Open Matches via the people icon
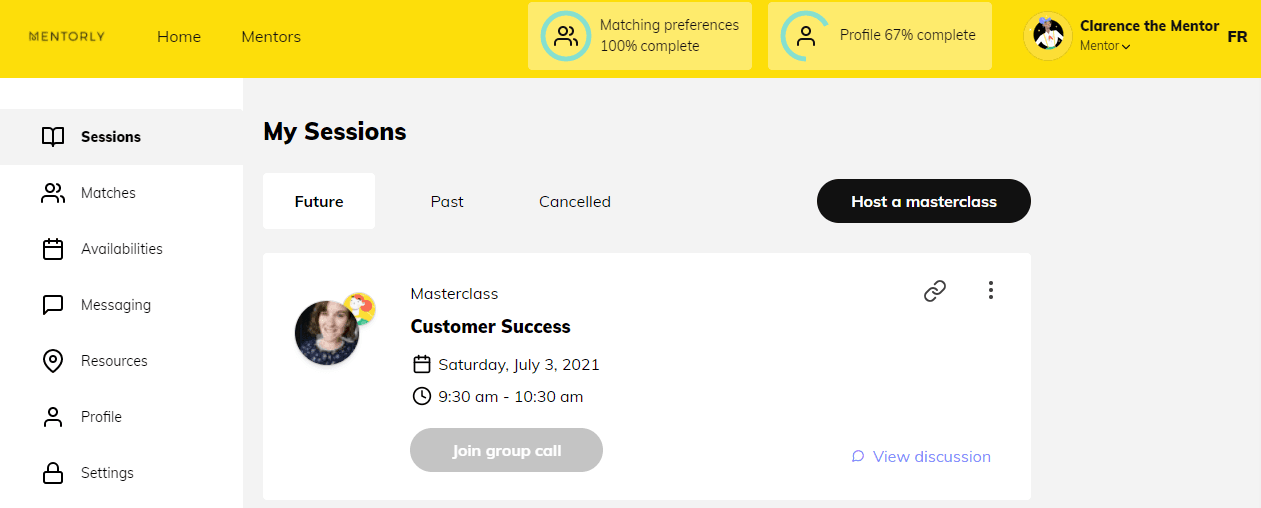This screenshot has width=1261, height=508. tap(53, 193)
